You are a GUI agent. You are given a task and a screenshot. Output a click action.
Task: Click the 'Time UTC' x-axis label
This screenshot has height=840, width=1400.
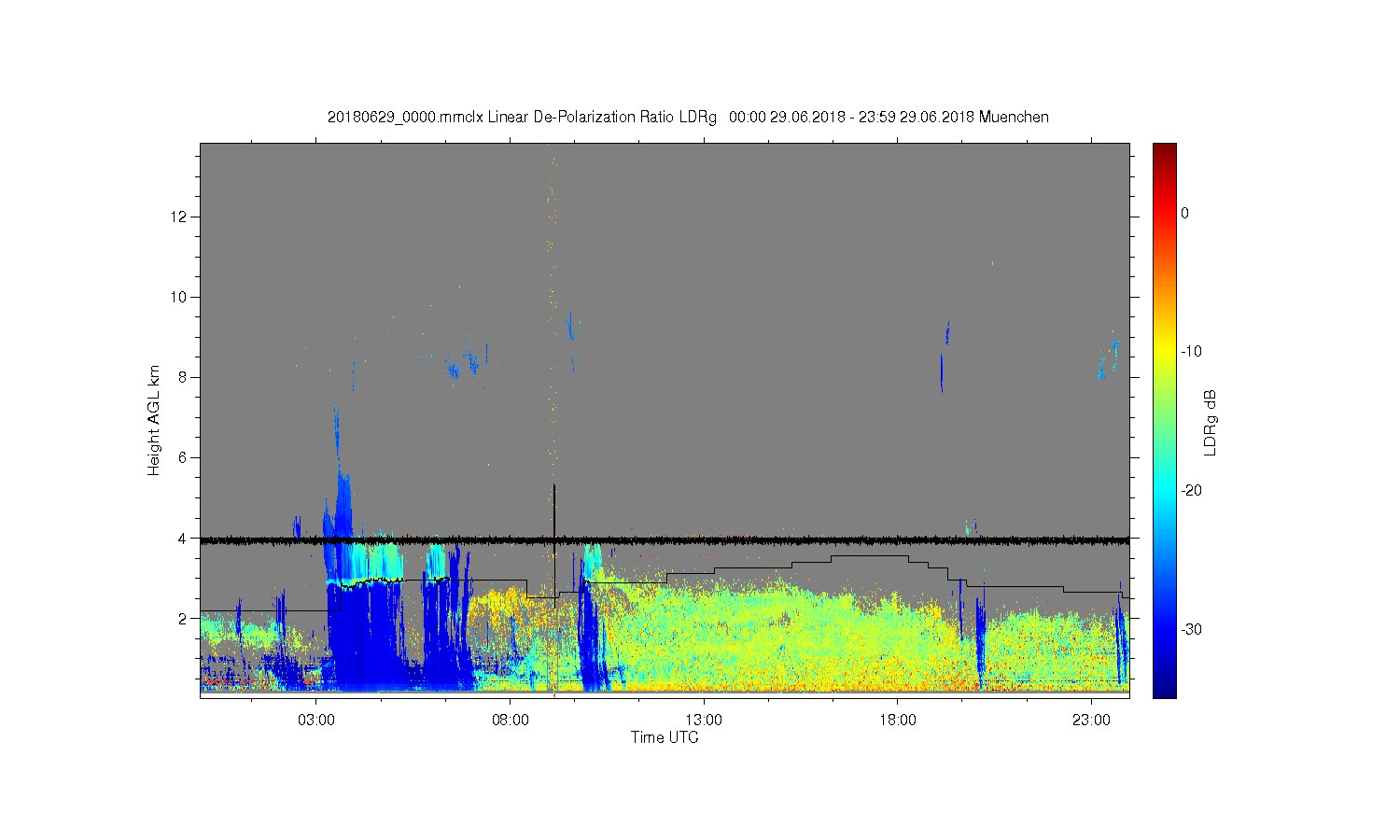point(665,737)
